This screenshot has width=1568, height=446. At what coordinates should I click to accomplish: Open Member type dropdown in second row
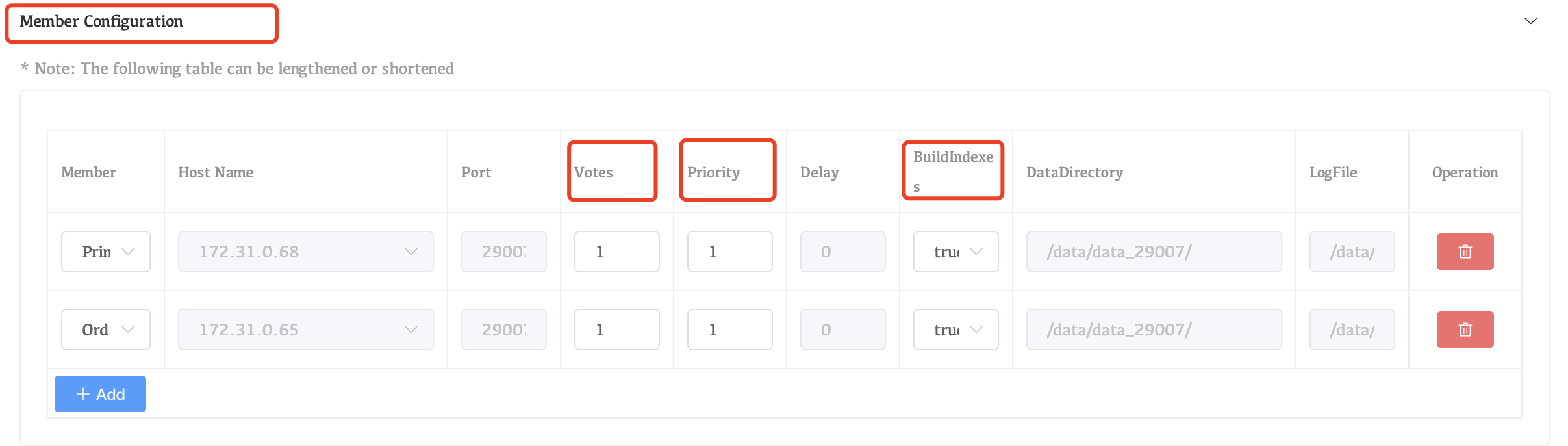point(106,330)
